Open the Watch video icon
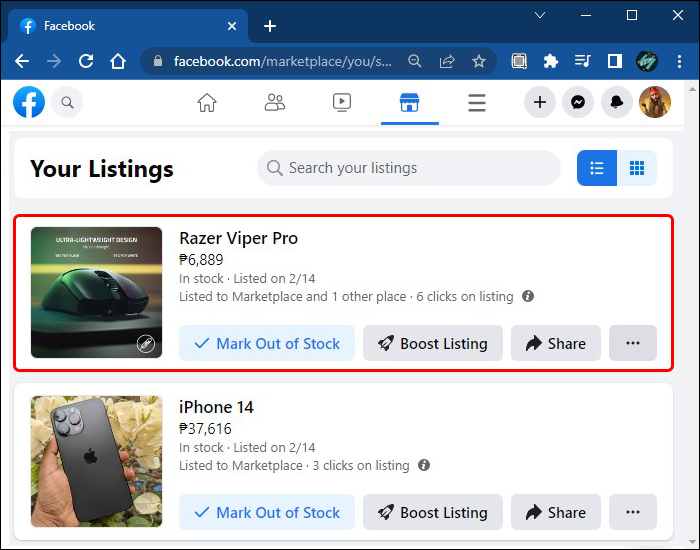Viewport: 700px width, 550px height. pyautogui.click(x=342, y=102)
